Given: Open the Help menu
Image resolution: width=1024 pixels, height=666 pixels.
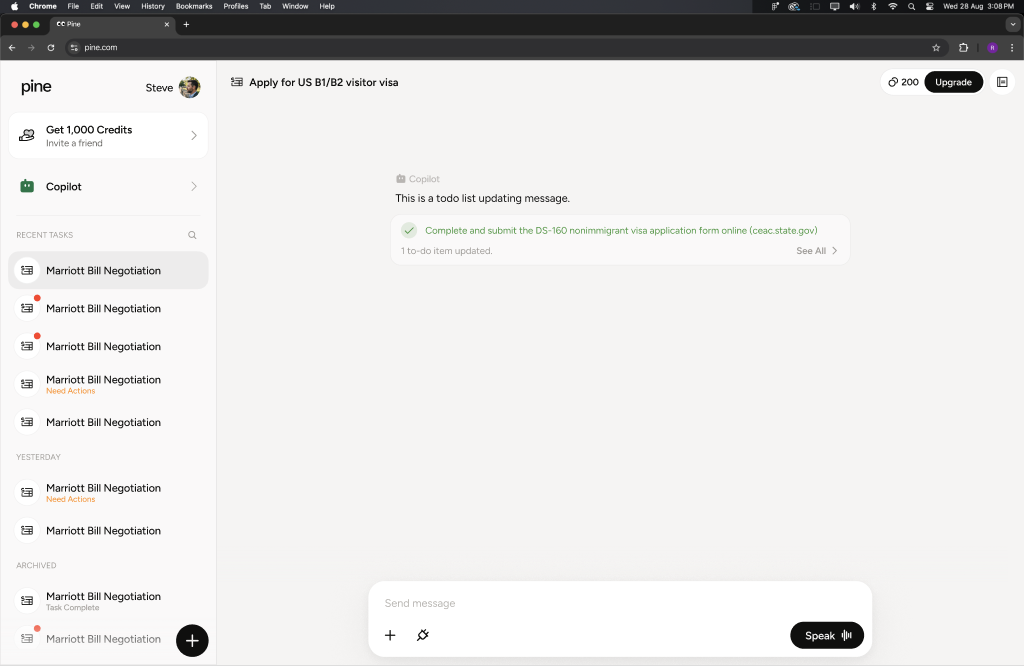Looking at the screenshot, I should 327,6.
